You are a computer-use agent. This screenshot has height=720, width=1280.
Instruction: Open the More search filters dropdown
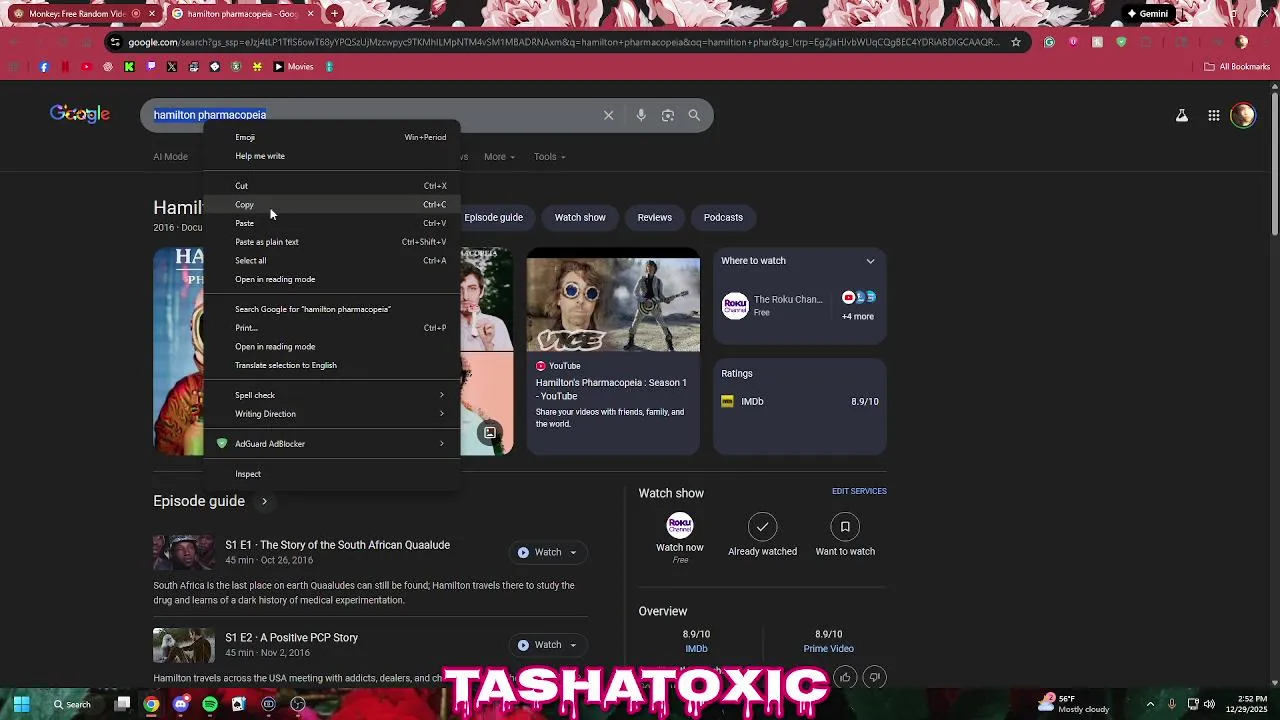pyautogui.click(x=499, y=156)
